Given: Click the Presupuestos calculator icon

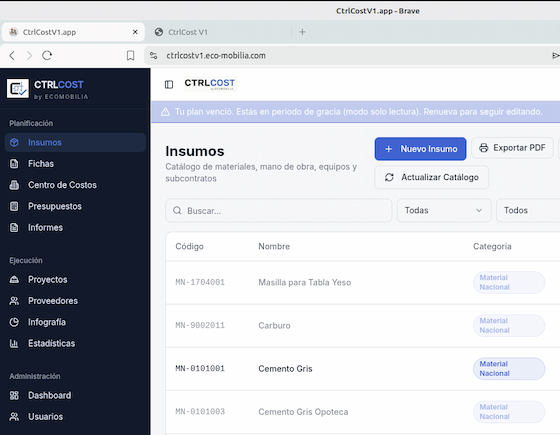Looking at the screenshot, I should coord(14,206).
